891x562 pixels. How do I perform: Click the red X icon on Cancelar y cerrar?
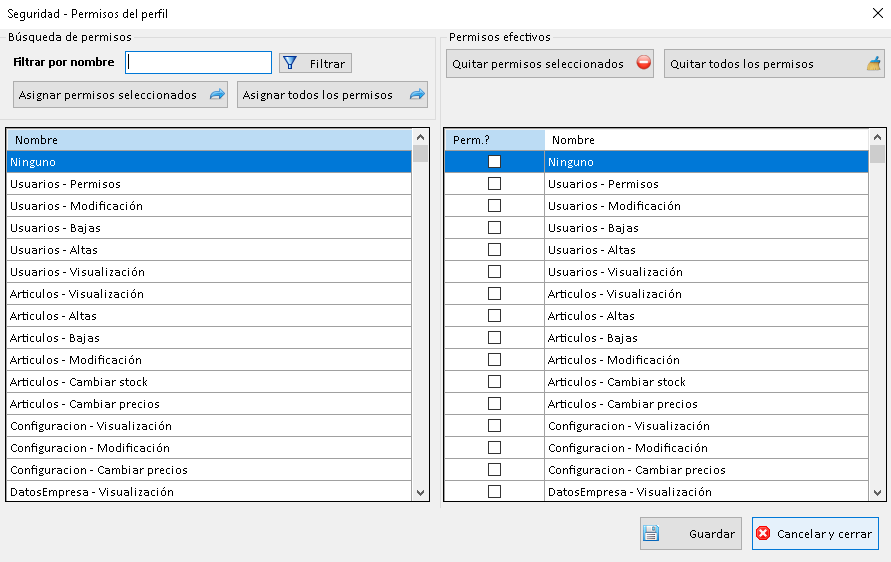[x=764, y=533]
